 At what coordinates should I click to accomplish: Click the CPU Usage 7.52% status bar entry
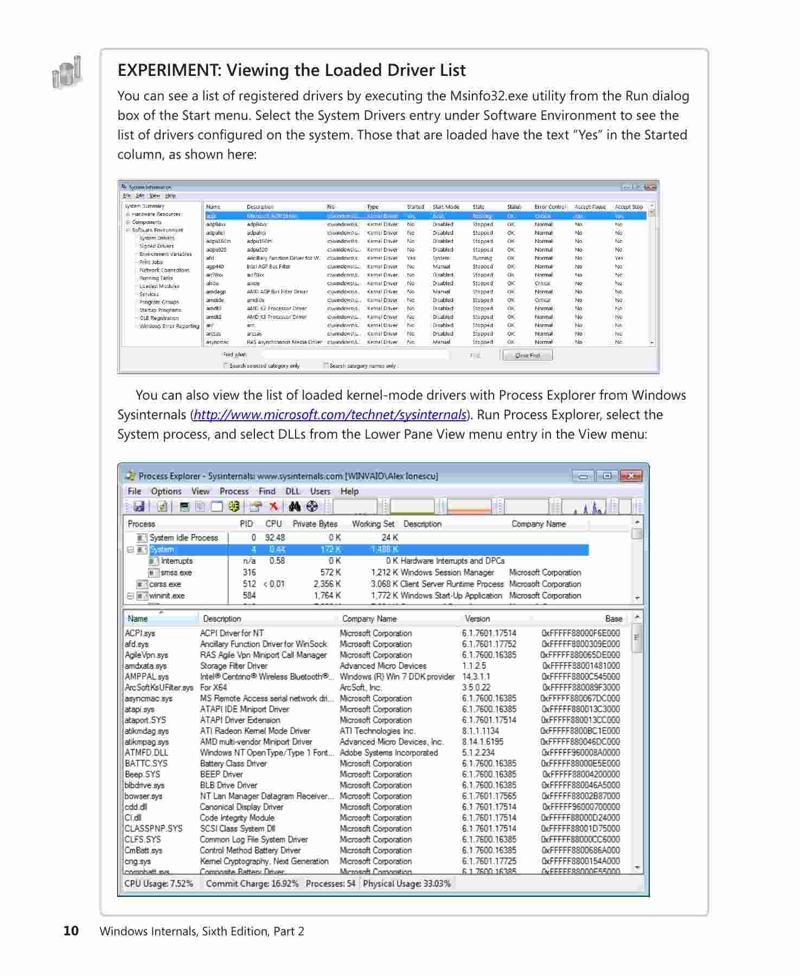coord(159,884)
